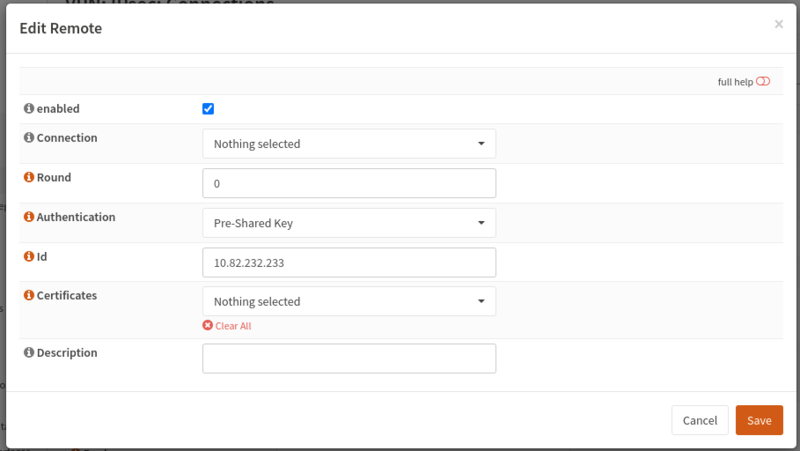Image resolution: width=800 pixels, height=451 pixels.
Task: Show help for the Certificates field
Action: click(x=29, y=296)
